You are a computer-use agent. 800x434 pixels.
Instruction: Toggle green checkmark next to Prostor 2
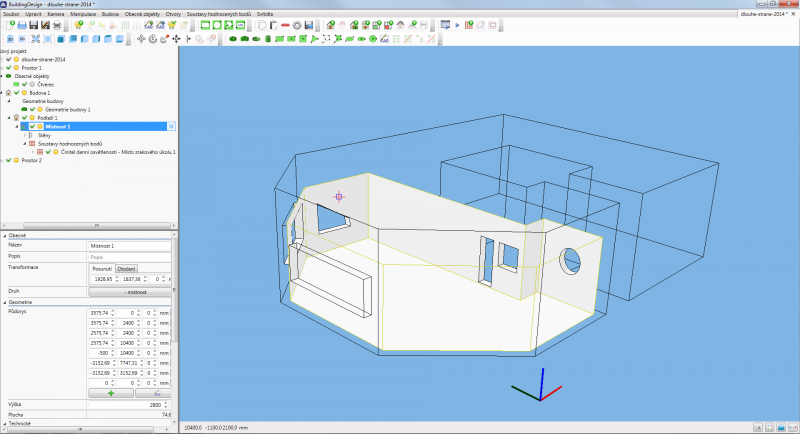point(9,160)
